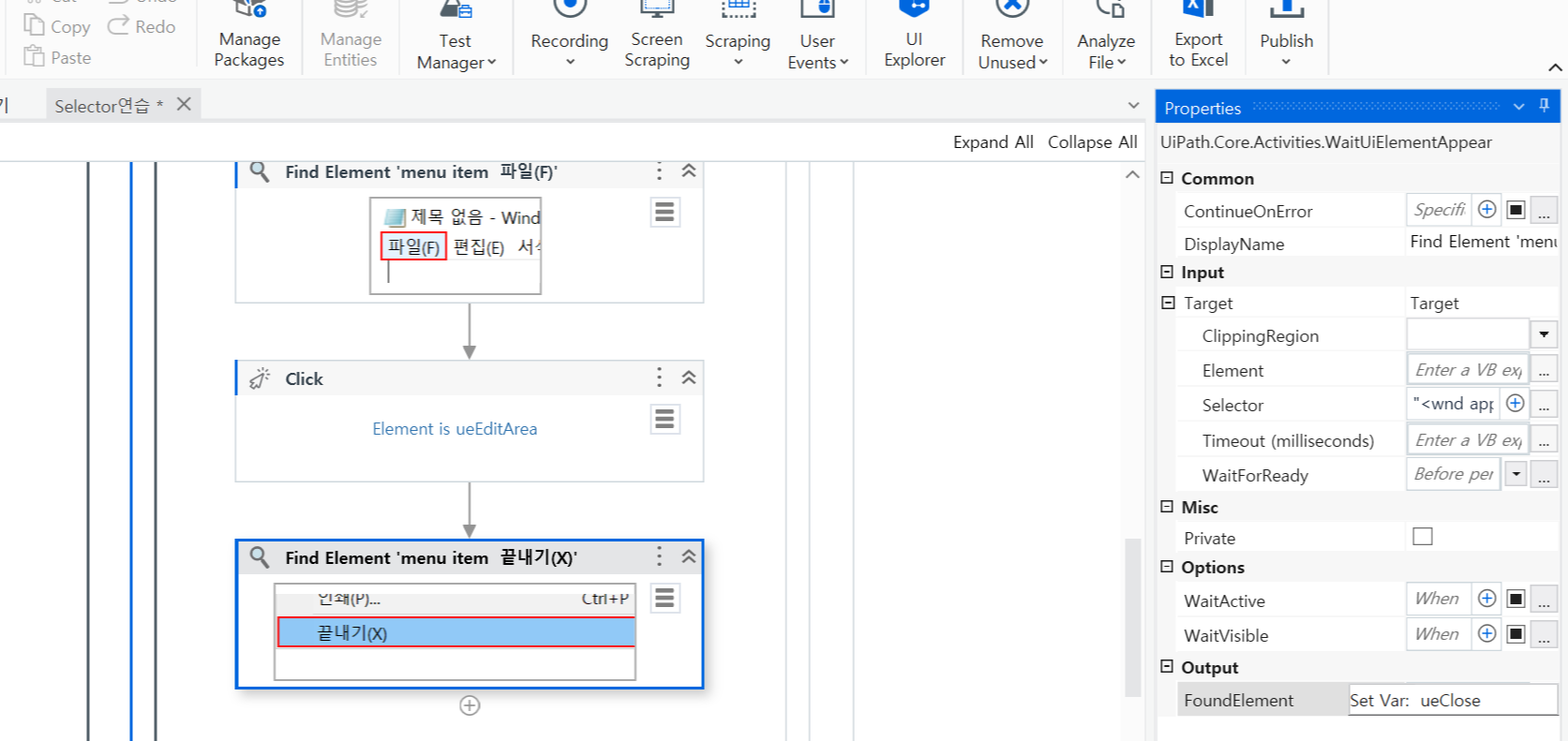Open ClippingRegion dropdown
The width and height of the screenshot is (1568, 741).
click(1544, 334)
